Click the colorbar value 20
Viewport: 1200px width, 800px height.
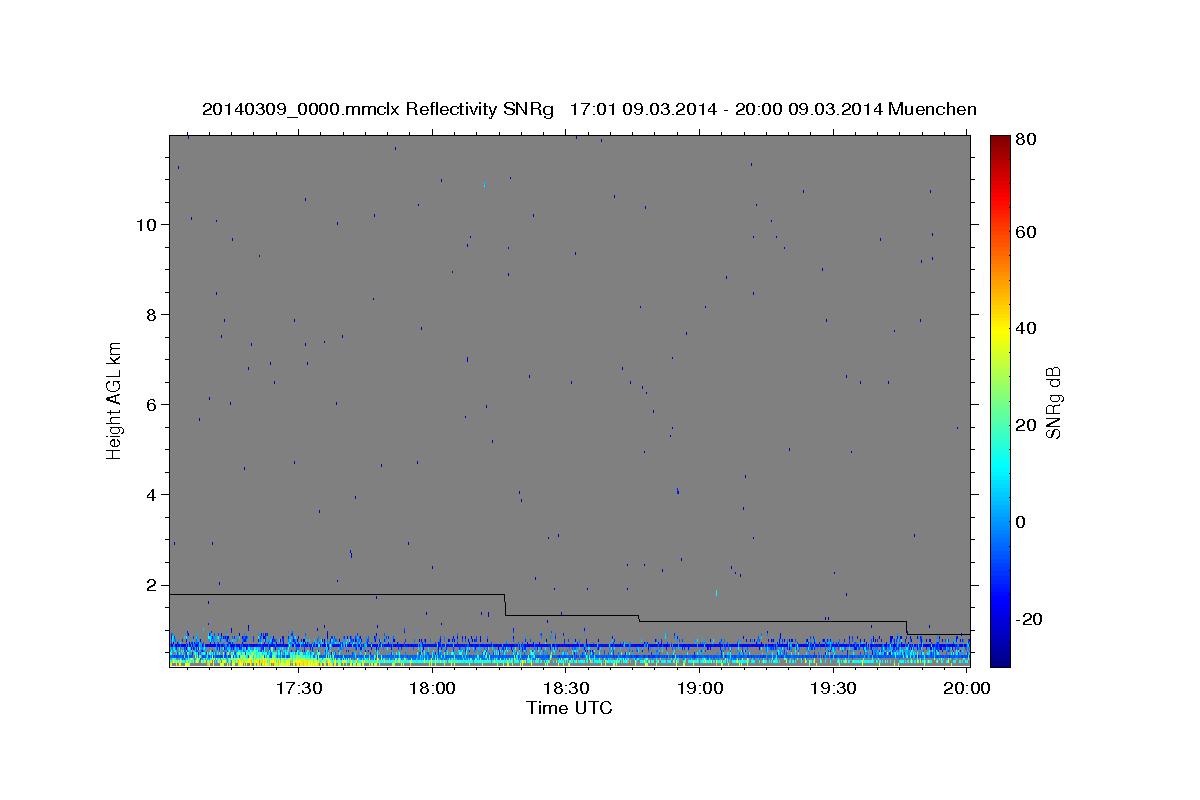(x=1028, y=425)
